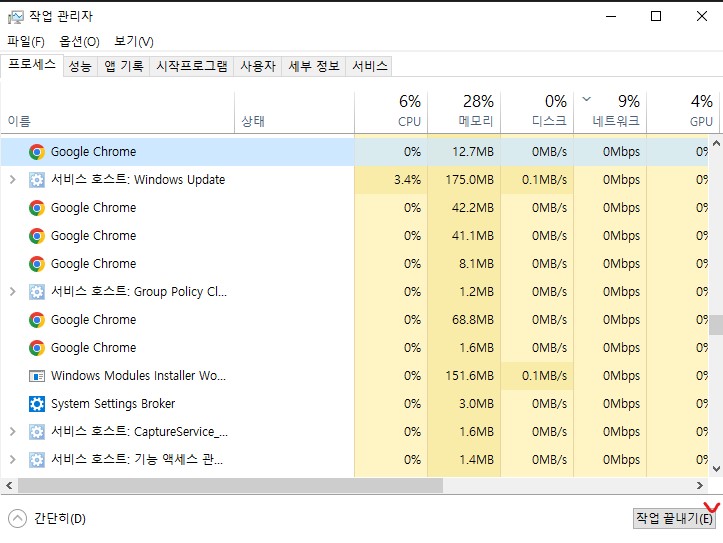Screen dimensions: 723x543
Task: Click the 3.4% CPU value
Action: 407,180
